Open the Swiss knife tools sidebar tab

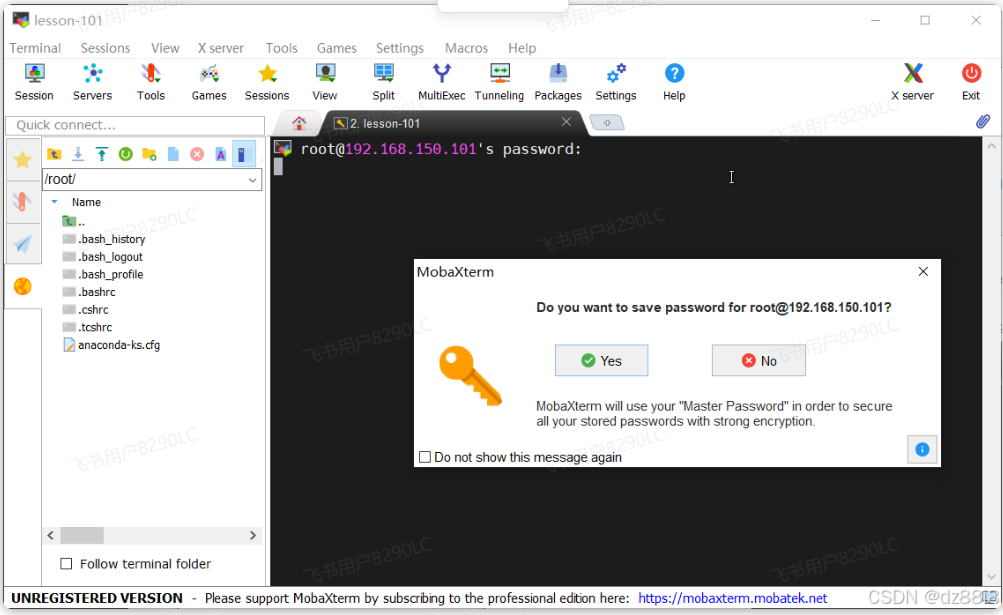(x=22, y=202)
